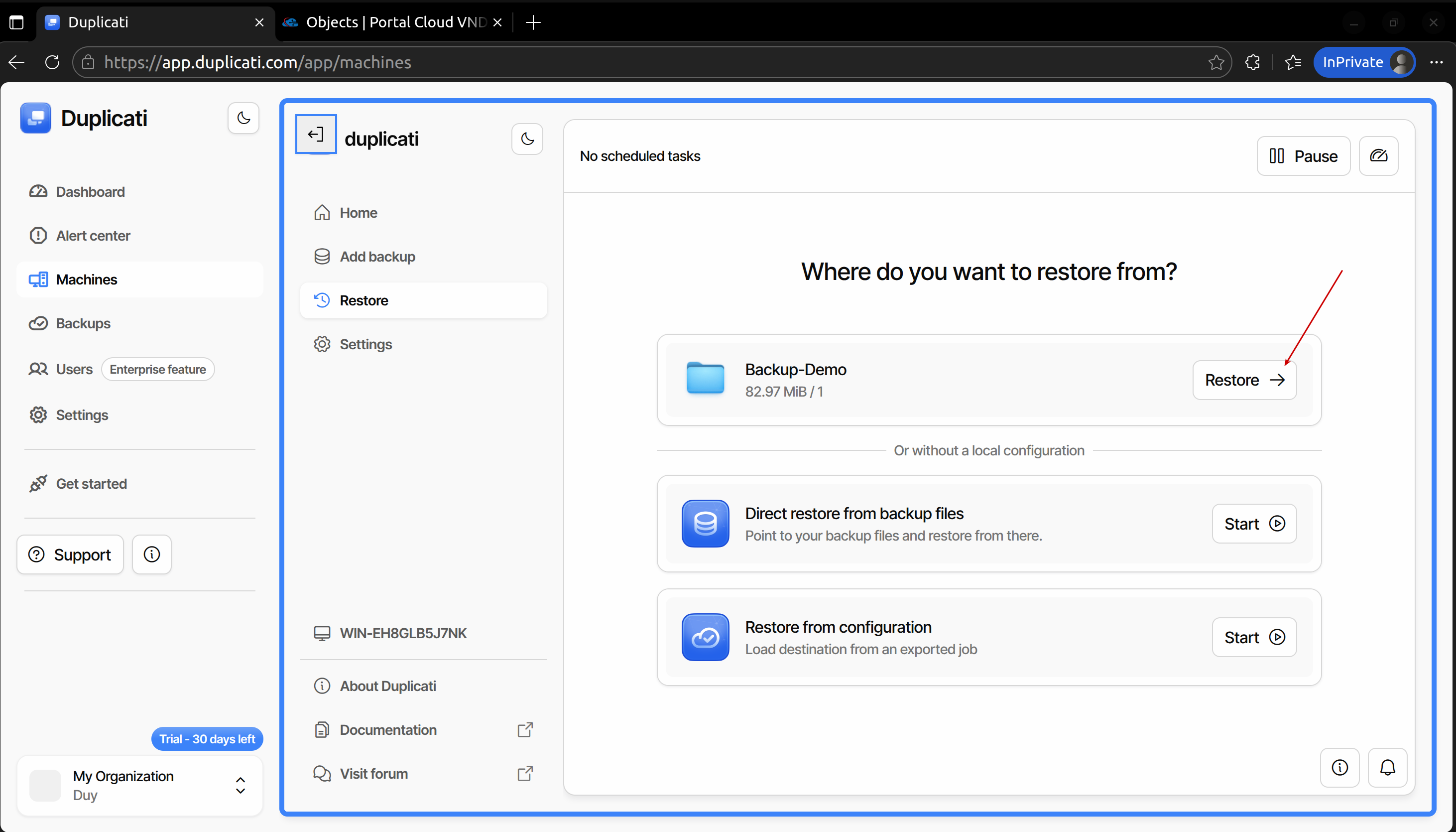Open Add backup in the sidebar
The width and height of the screenshot is (1456, 832).
tap(377, 257)
